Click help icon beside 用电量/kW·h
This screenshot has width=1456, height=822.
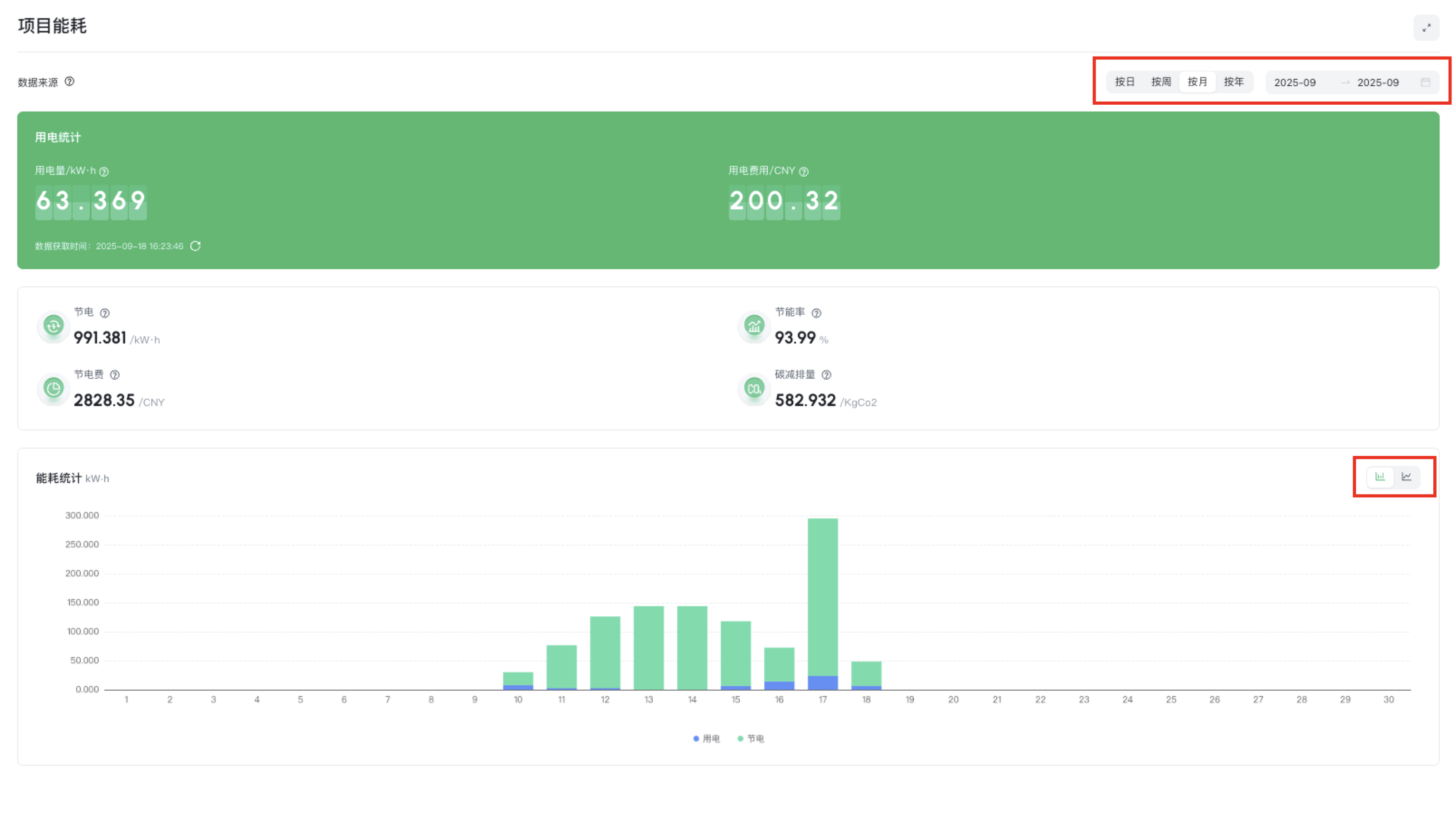(x=104, y=171)
